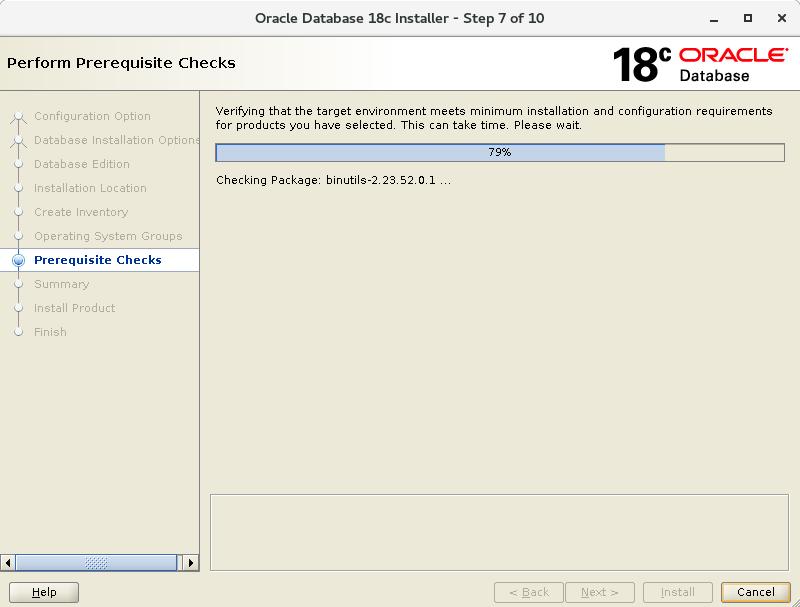Select the Install Product step
Image resolution: width=800 pixels, height=607 pixels.
[74, 308]
